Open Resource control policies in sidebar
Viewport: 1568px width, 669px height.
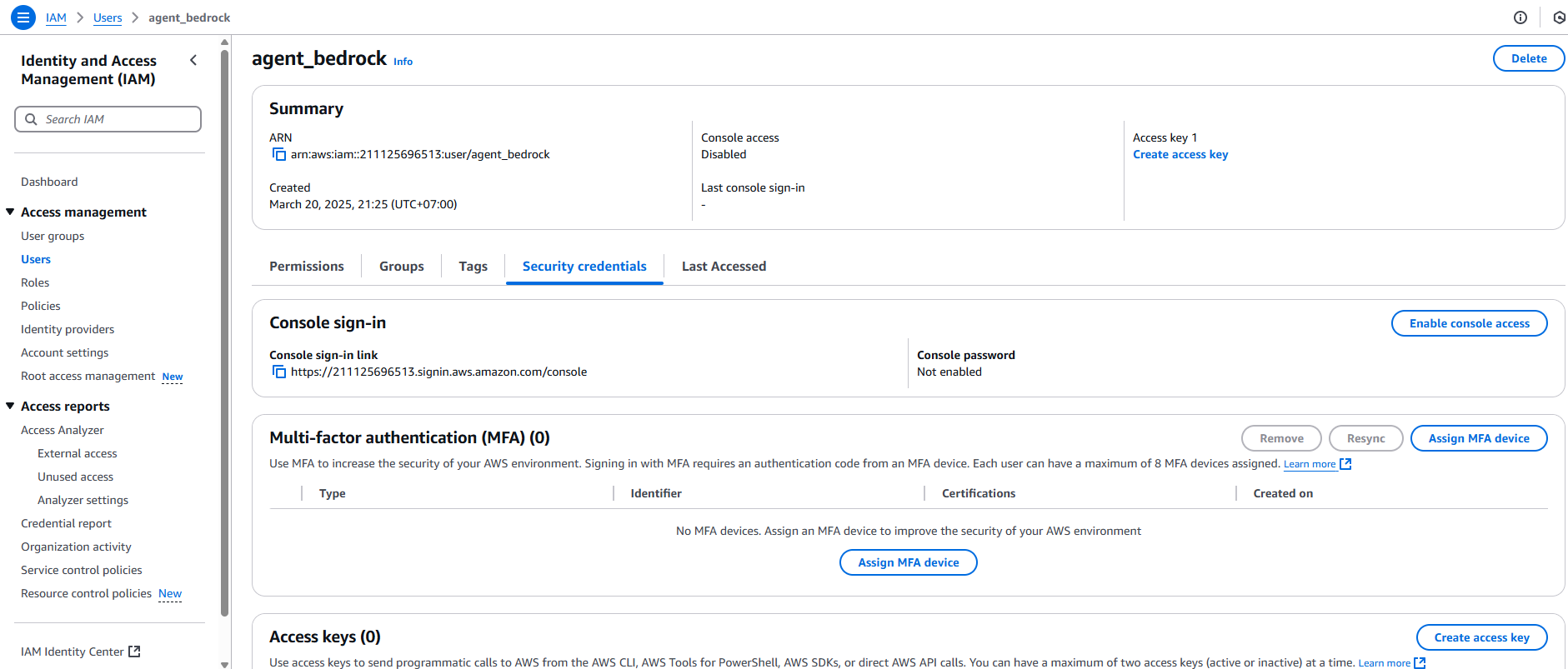(x=87, y=593)
